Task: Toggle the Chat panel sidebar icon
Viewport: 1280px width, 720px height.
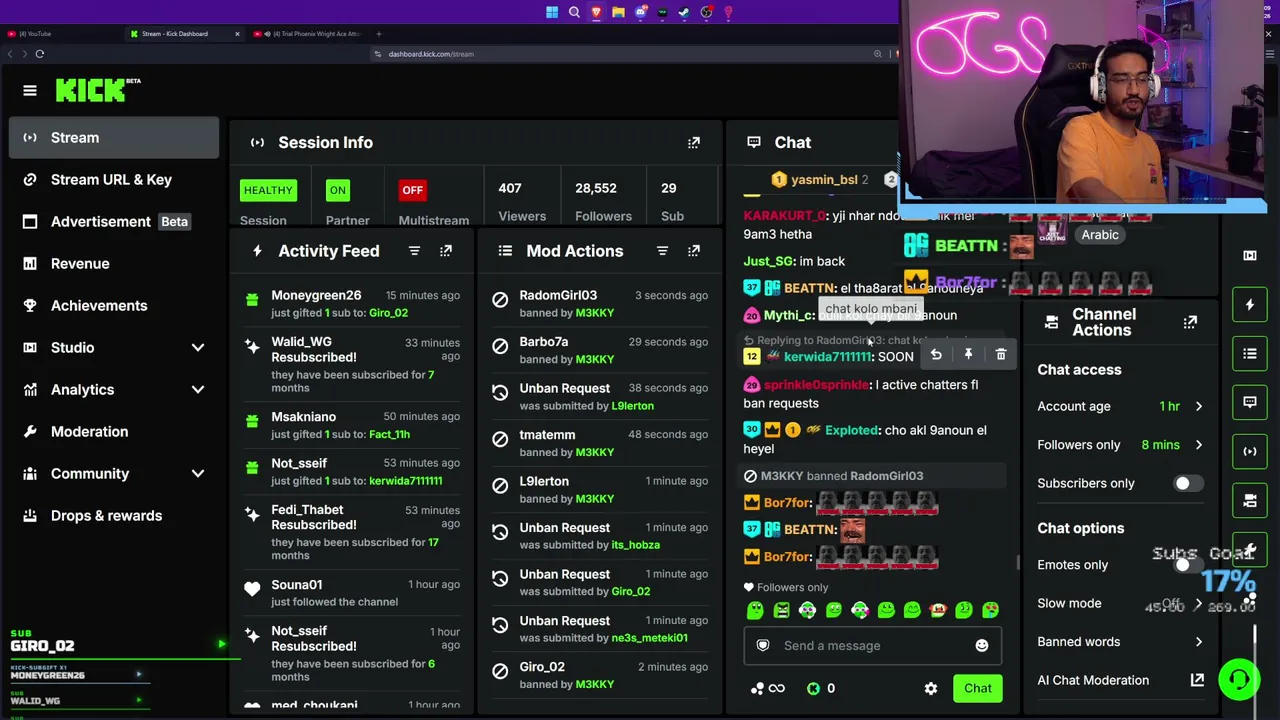Action: 1250,402
